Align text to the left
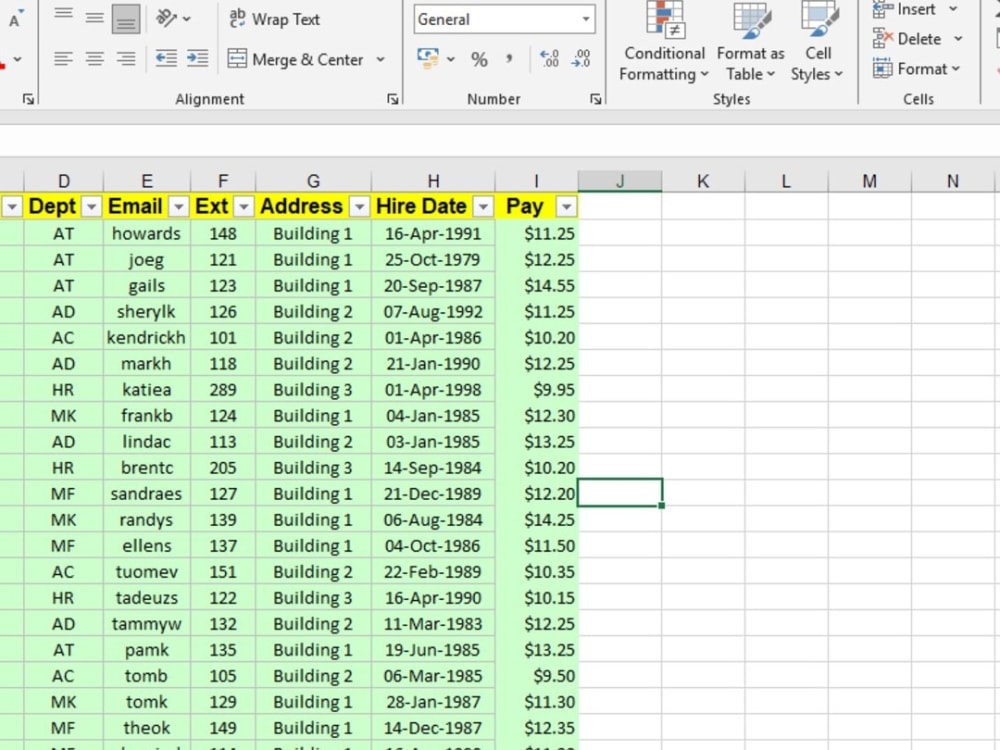 tap(63, 59)
